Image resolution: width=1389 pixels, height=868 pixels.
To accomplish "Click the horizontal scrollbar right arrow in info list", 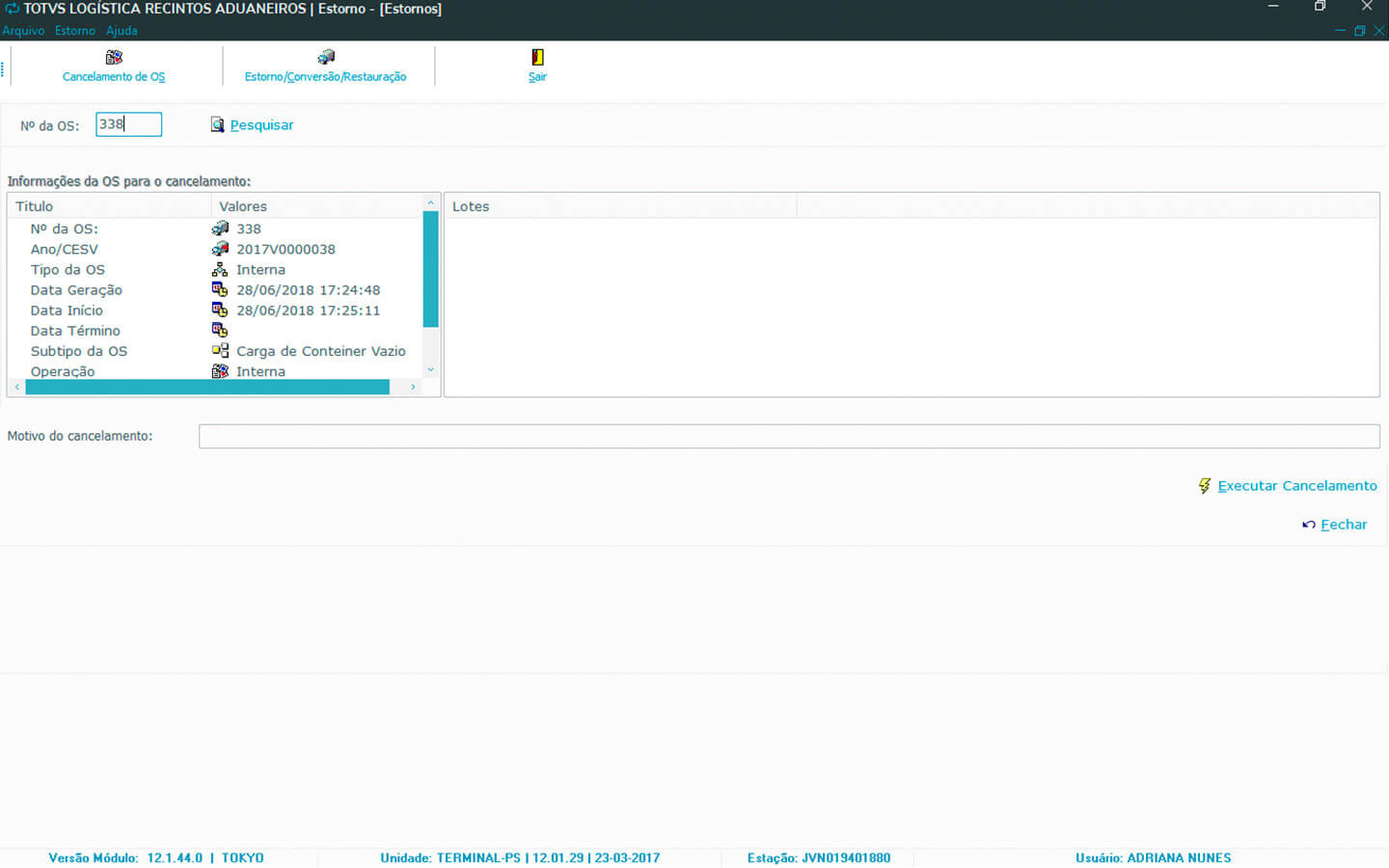I will point(413,387).
